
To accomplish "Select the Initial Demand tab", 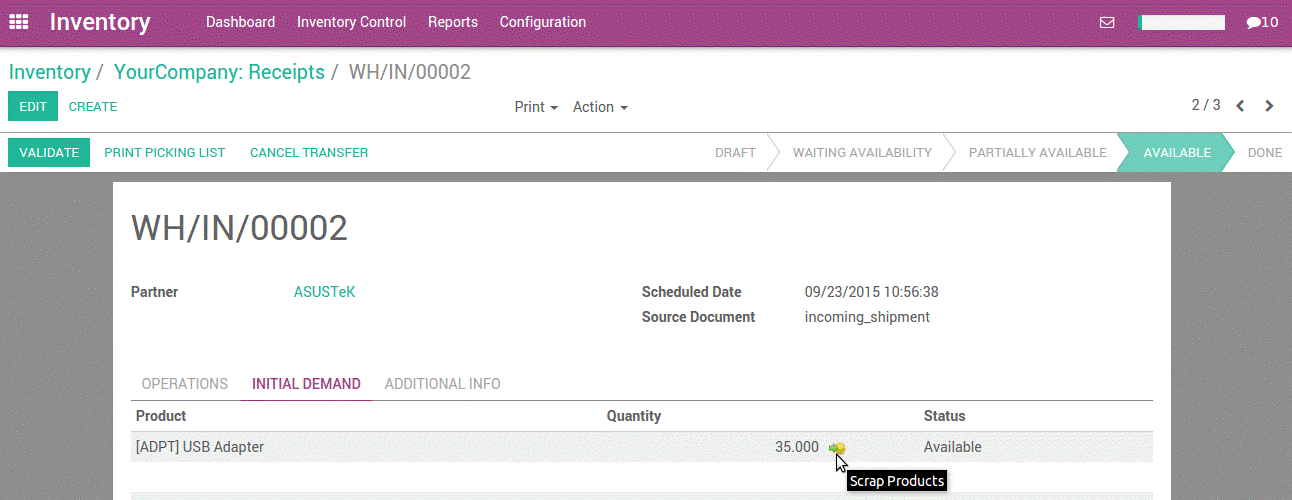I will click(306, 384).
